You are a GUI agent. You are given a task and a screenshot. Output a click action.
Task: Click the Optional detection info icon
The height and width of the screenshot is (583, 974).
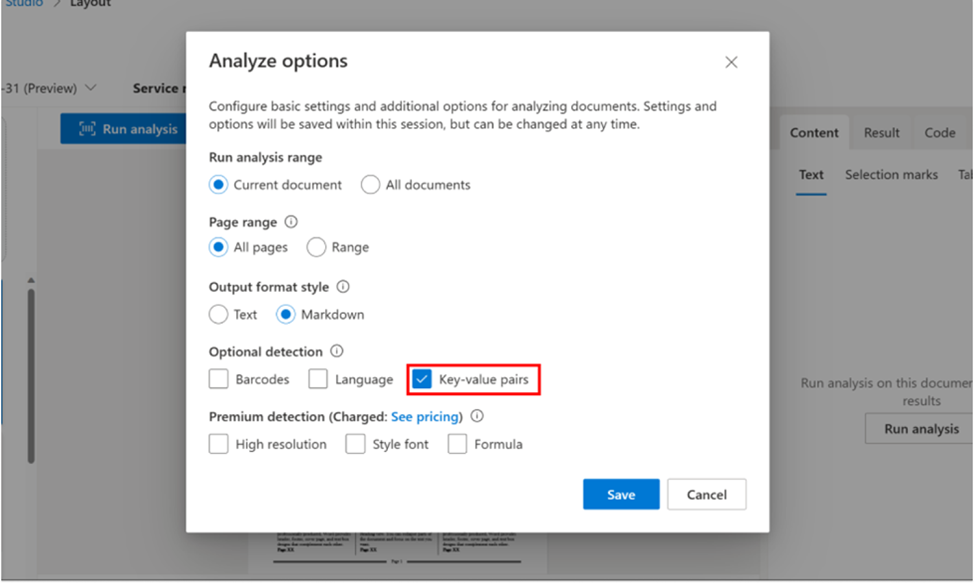click(x=337, y=352)
